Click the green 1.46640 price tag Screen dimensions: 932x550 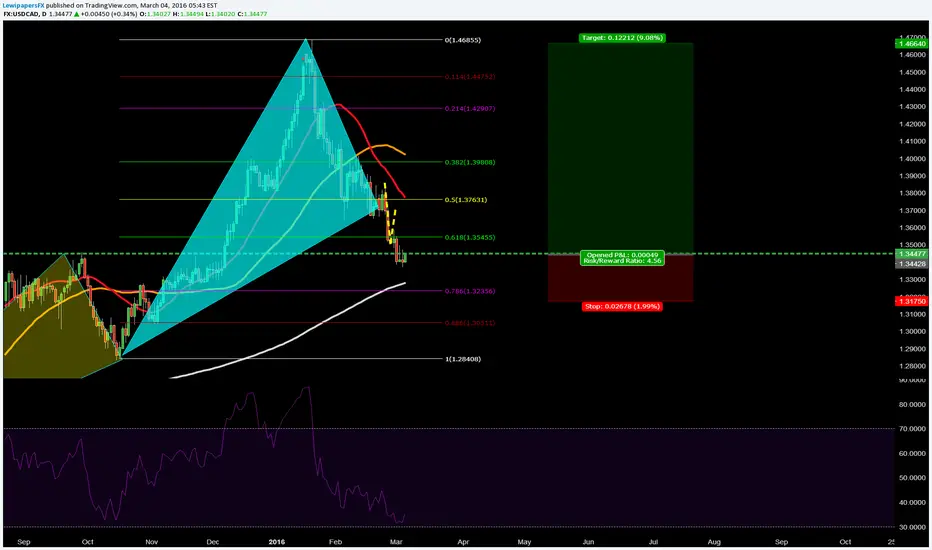[x=912, y=43]
